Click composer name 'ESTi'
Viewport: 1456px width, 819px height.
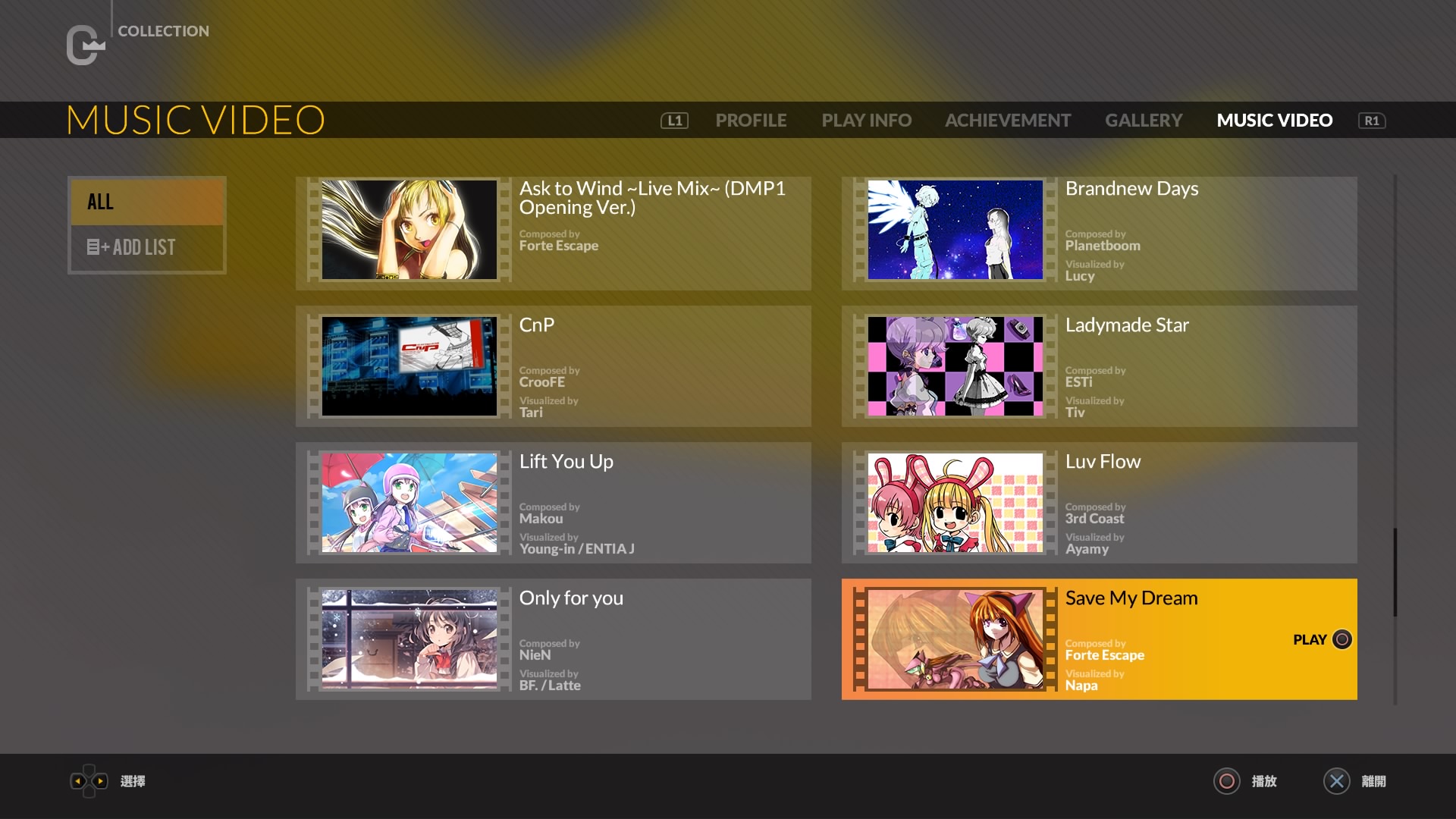tap(1078, 382)
